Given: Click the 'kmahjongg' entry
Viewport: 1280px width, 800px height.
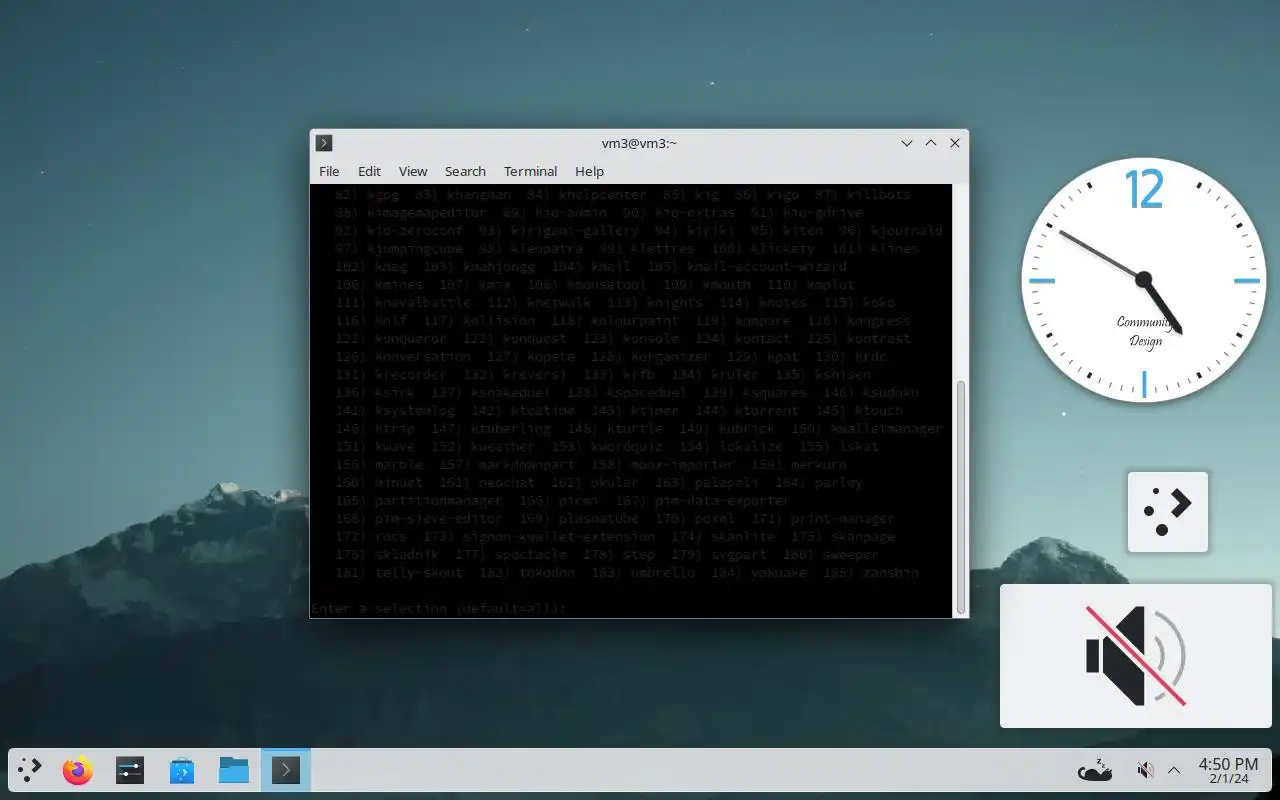Looking at the screenshot, I should [x=498, y=266].
